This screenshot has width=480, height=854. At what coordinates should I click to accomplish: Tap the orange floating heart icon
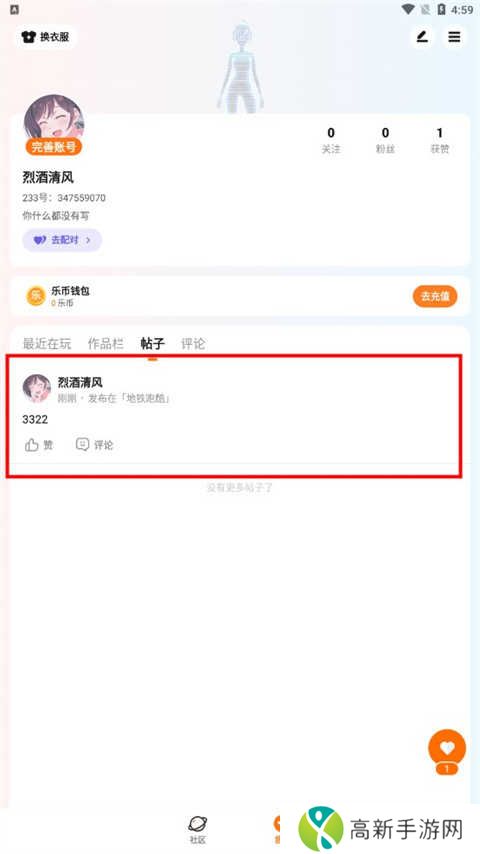click(447, 748)
